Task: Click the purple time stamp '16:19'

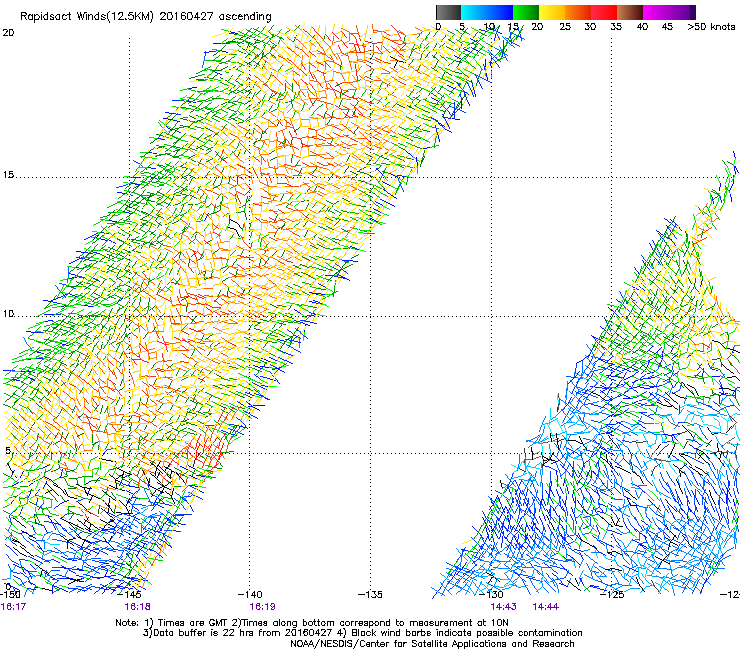Action: (x=262, y=607)
